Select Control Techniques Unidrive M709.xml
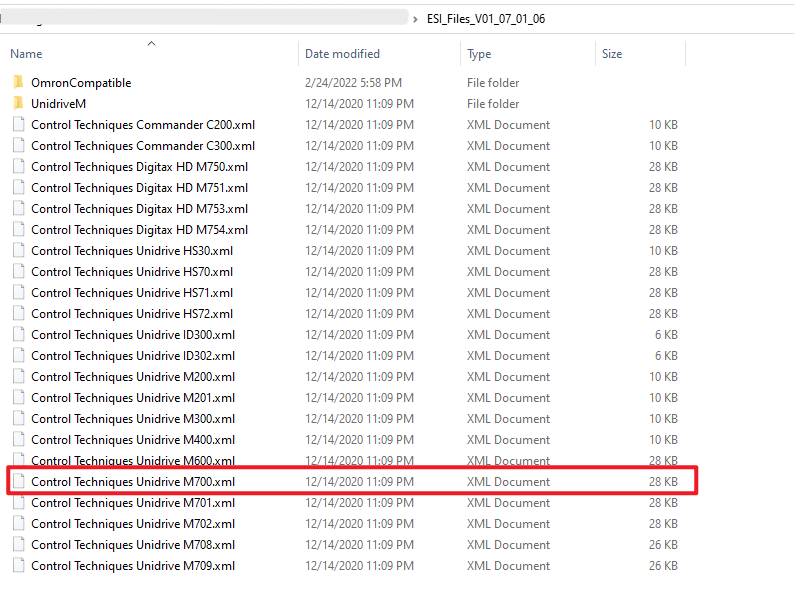The height and width of the screenshot is (589, 794). [133, 566]
